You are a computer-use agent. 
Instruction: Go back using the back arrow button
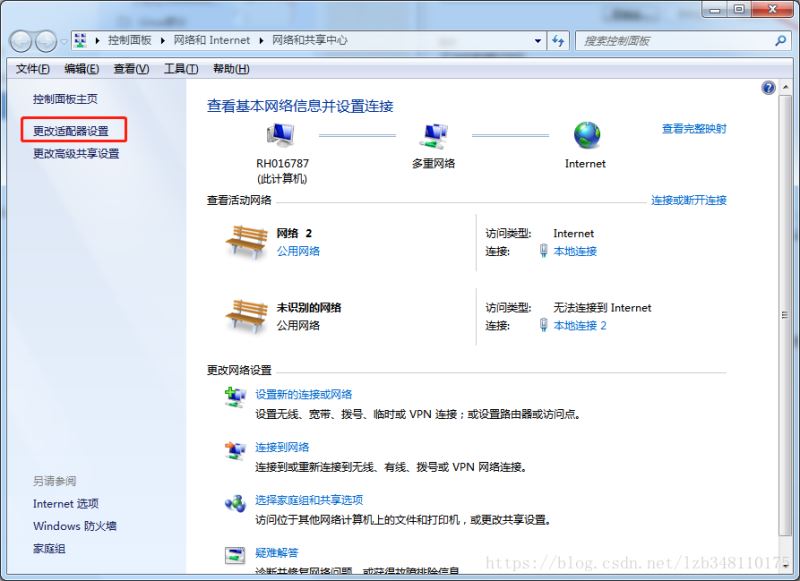(22, 41)
